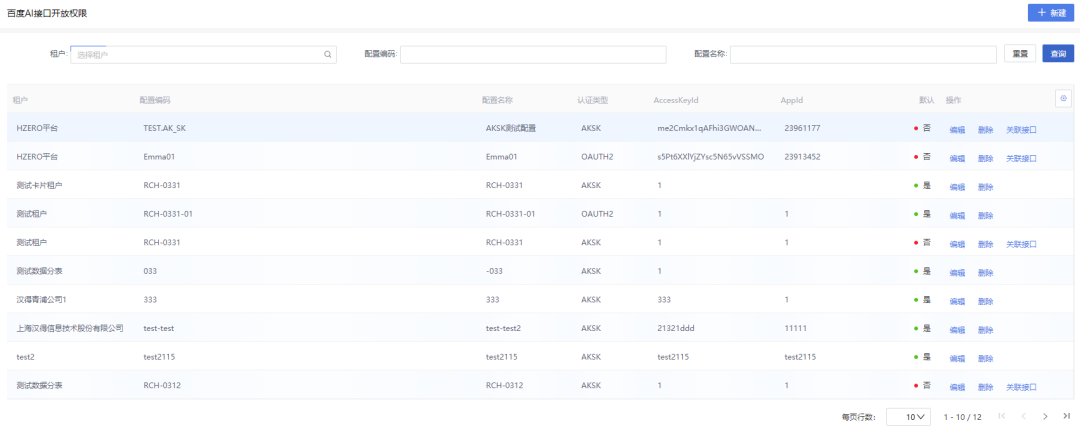Image resolution: width=1080 pixels, height=432 pixels.
Task: Open the table column settings gear icon
Action: click(1063, 98)
